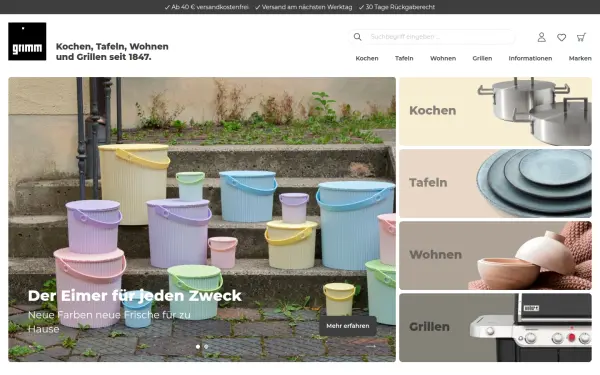Open the Wohnen category tile
Viewport: 600px width, 375px height.
(x=496, y=255)
